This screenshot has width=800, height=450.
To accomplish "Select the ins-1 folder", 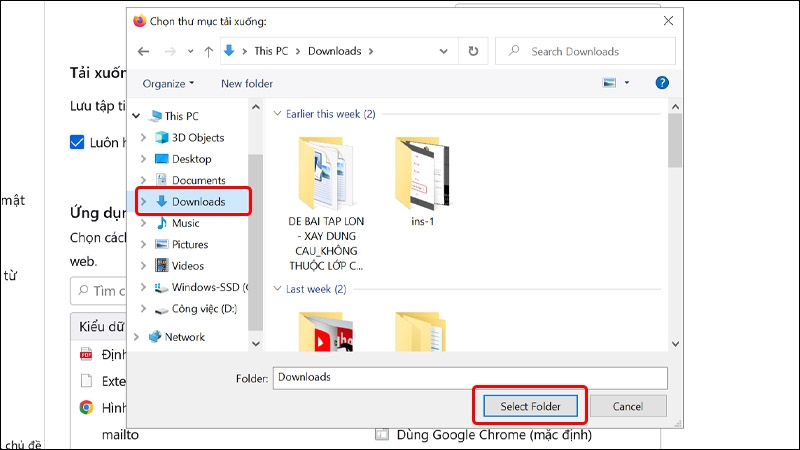I will [422, 181].
